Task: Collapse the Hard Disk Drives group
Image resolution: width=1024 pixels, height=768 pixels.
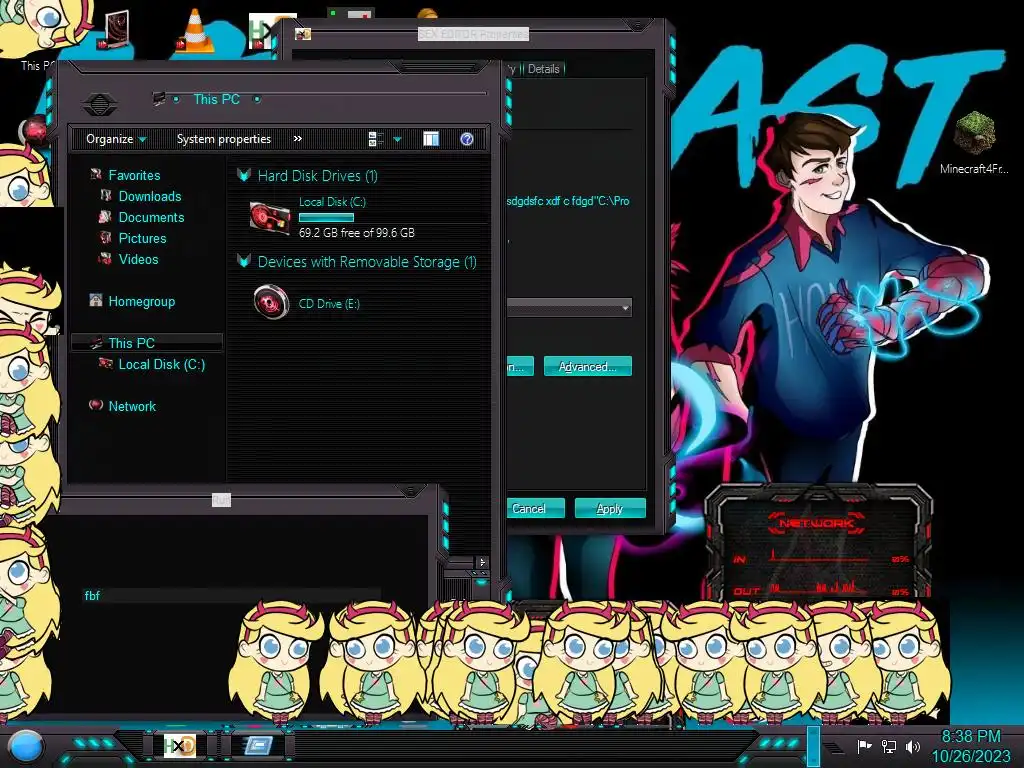Action: point(244,175)
